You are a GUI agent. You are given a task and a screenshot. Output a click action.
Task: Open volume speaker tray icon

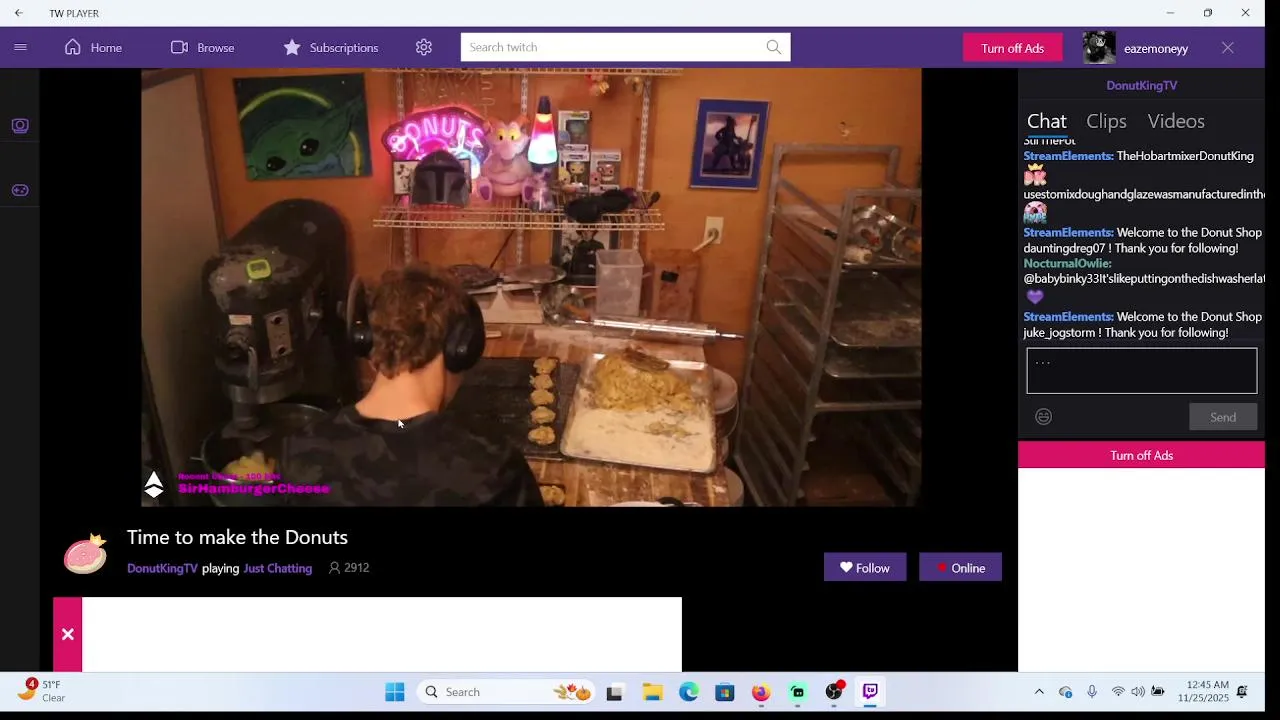(1138, 692)
